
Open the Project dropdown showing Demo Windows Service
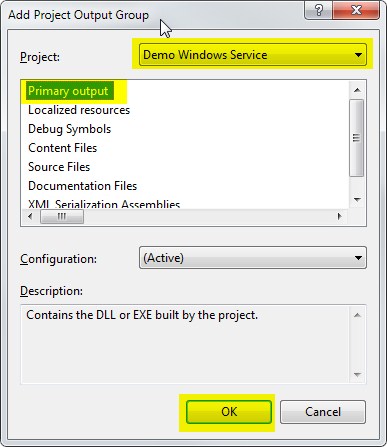[x=253, y=55]
